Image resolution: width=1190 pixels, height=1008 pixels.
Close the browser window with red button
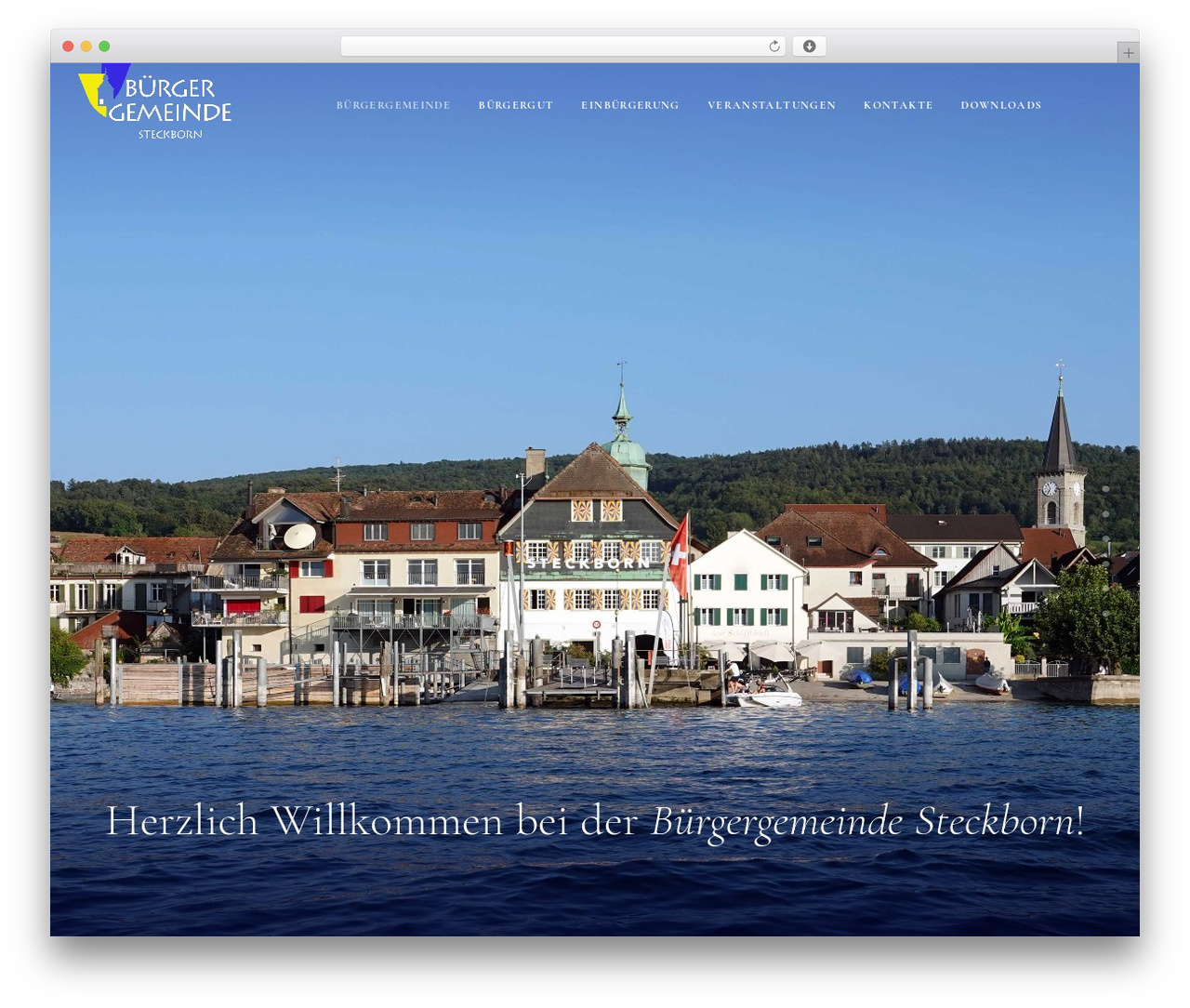pyautogui.click(x=68, y=46)
